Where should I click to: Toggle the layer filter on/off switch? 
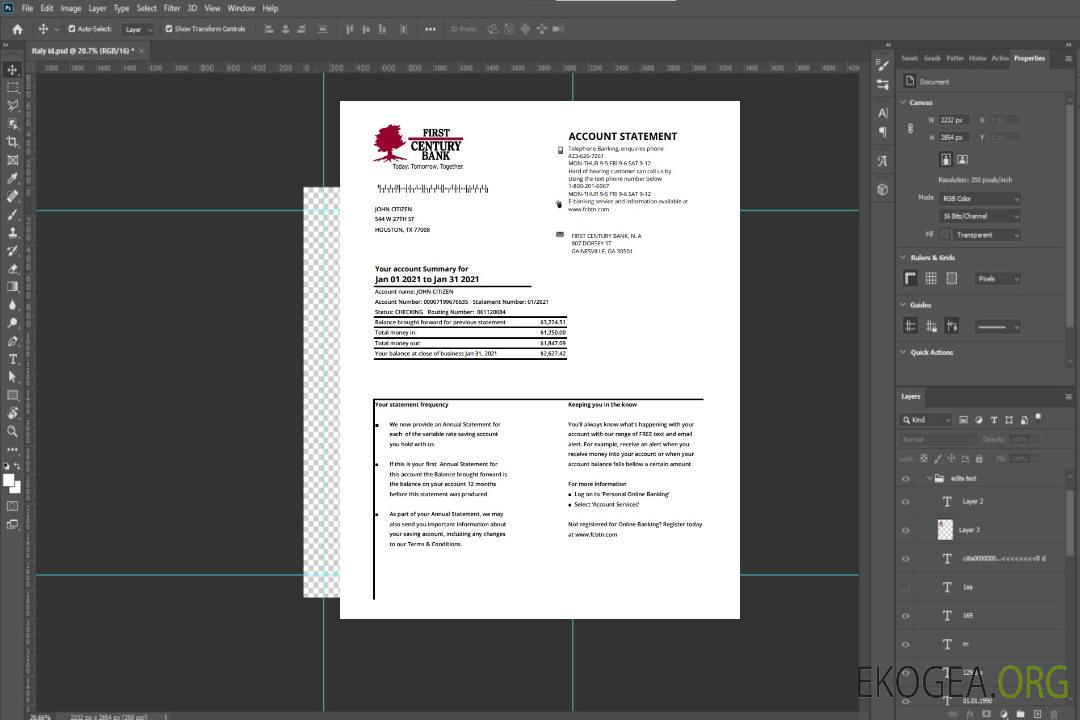(1038, 418)
